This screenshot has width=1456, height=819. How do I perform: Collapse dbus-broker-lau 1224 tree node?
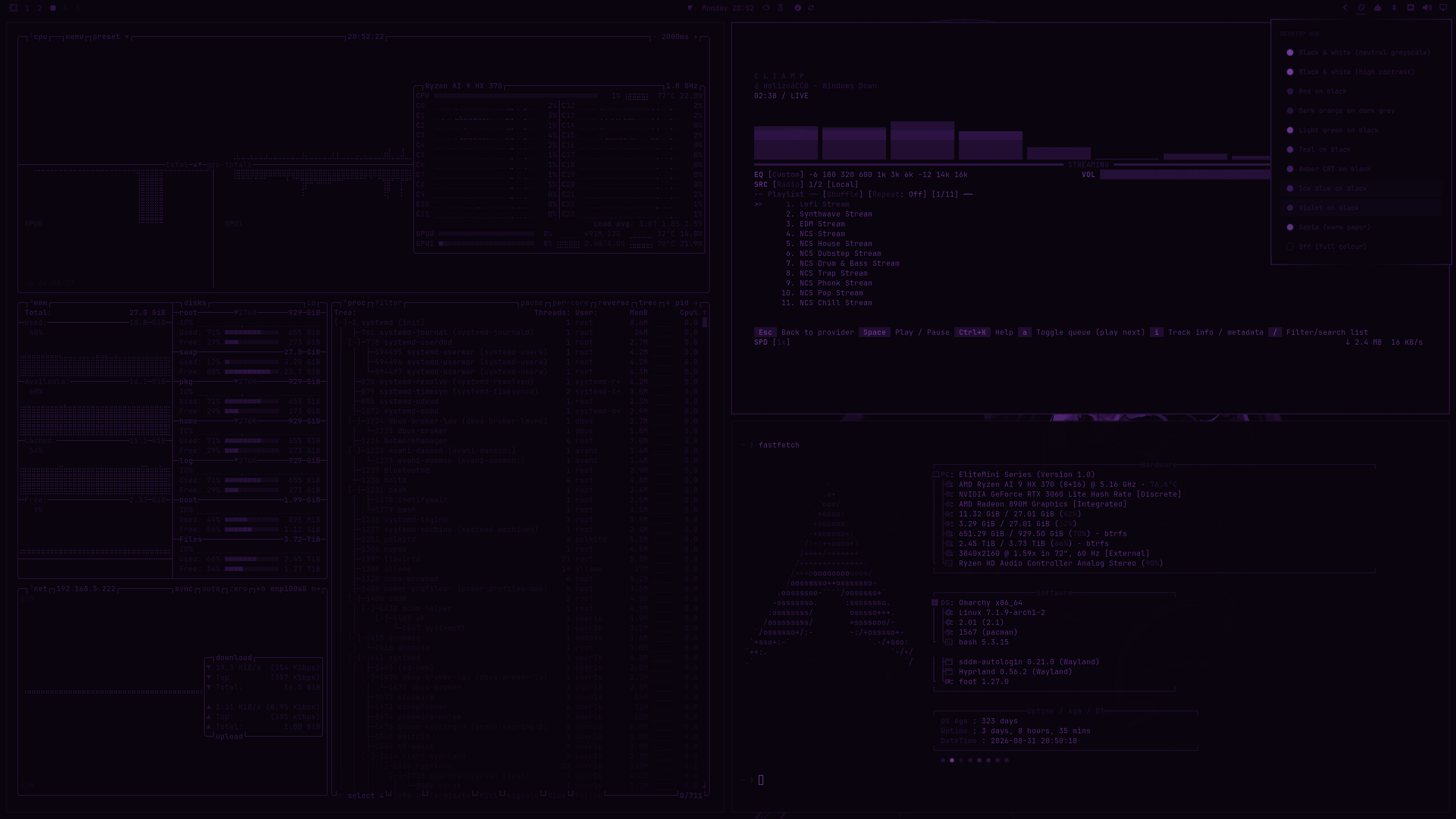tap(355, 421)
